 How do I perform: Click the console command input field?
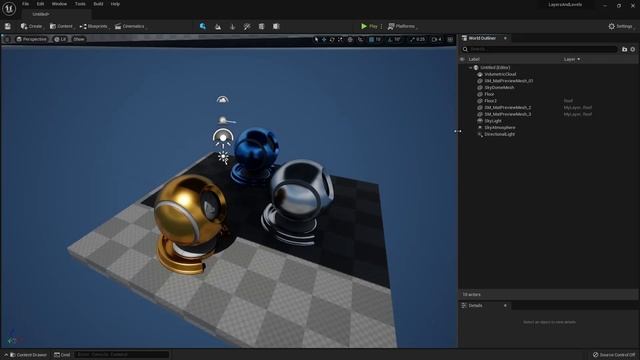tap(122, 355)
